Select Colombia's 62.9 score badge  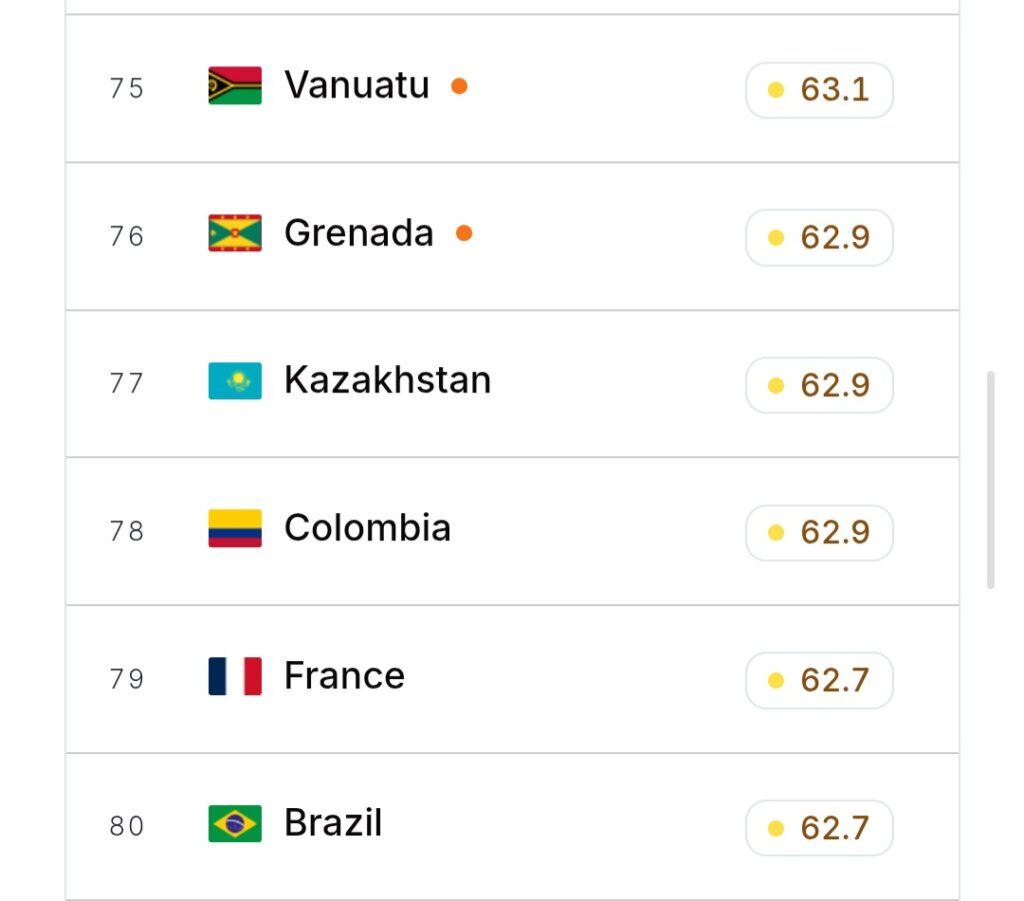click(819, 533)
